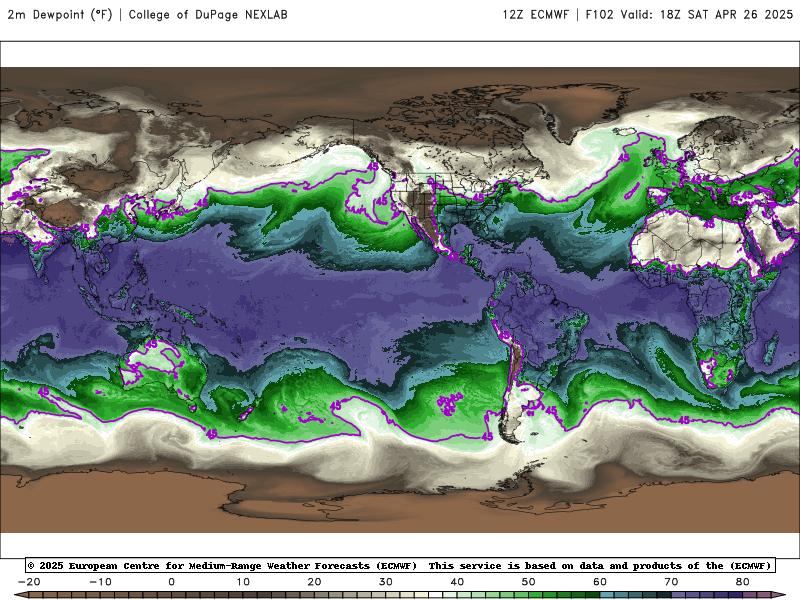Click the "10" color scale label
Screen dimensions: 800x600
[243, 582]
